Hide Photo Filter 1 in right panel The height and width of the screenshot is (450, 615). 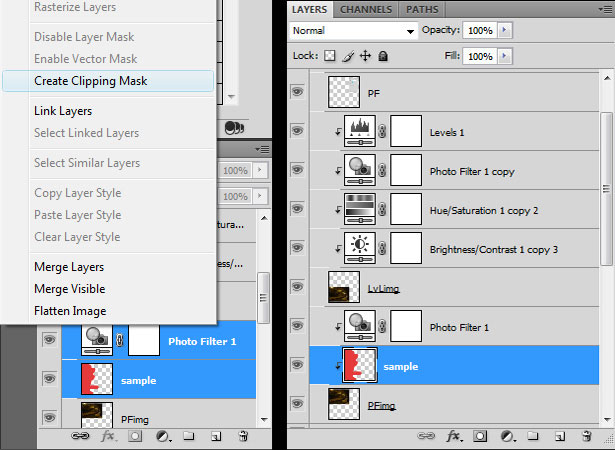click(297, 325)
